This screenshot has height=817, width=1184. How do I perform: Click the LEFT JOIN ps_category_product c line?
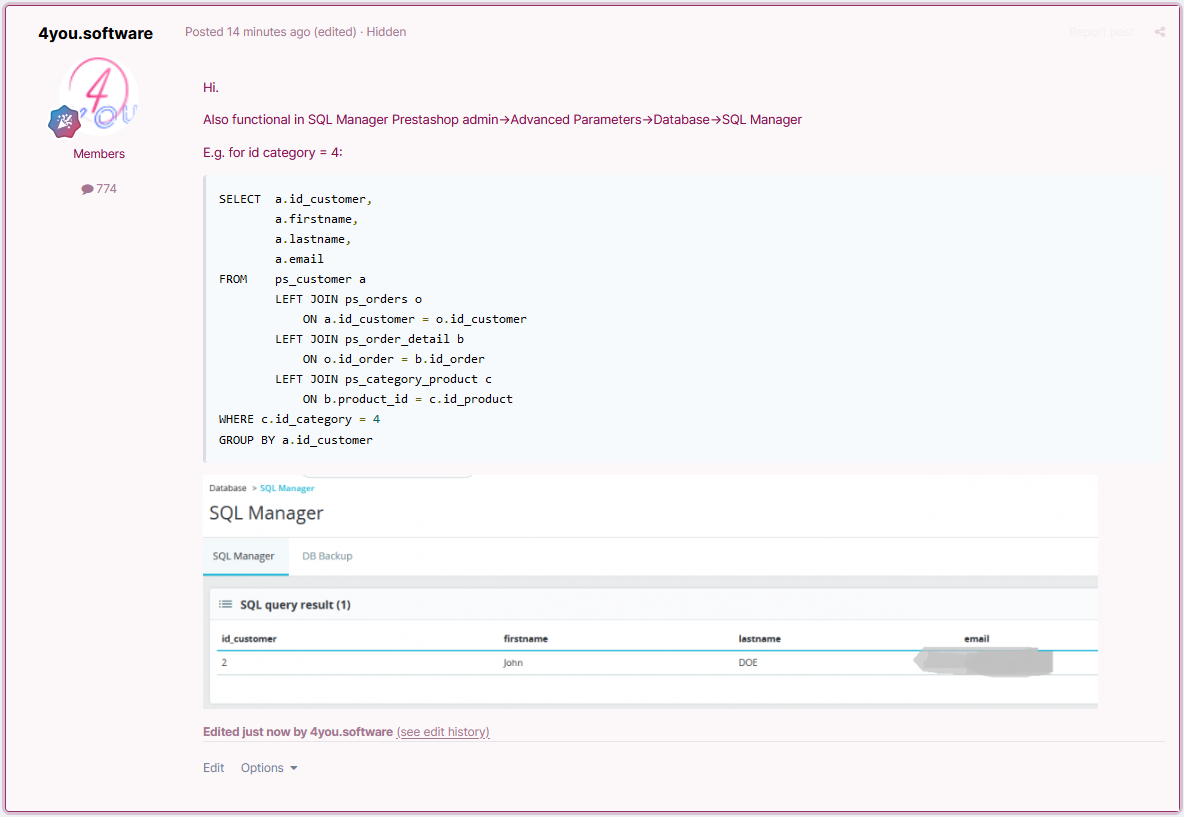[384, 379]
